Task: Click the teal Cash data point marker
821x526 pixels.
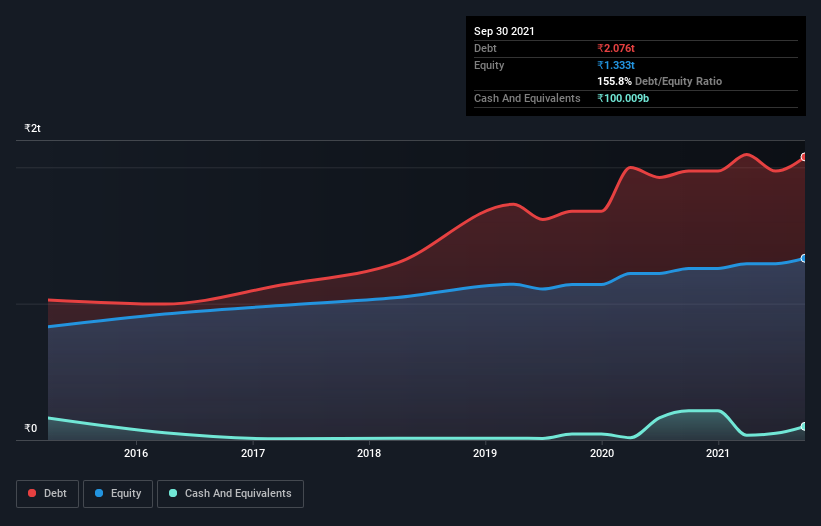Action: tap(804, 427)
